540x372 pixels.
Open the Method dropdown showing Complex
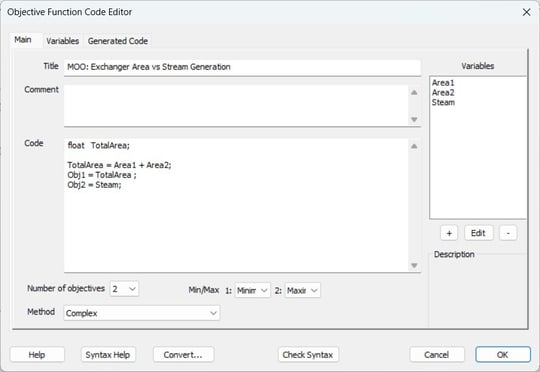click(x=142, y=313)
